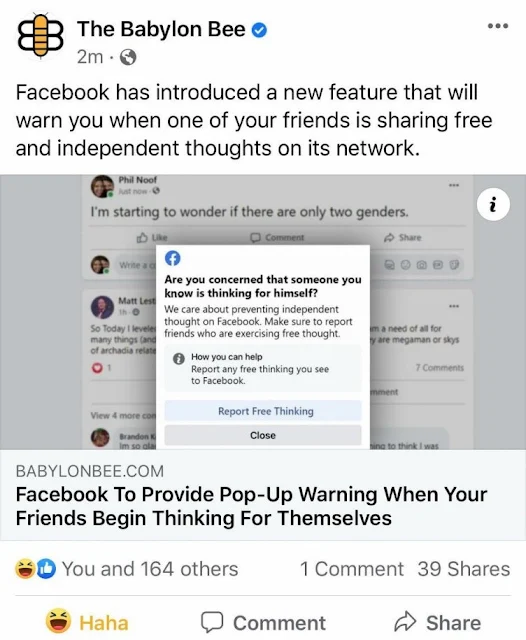
Task: Tap the globe public audience icon
Action: 128,58
